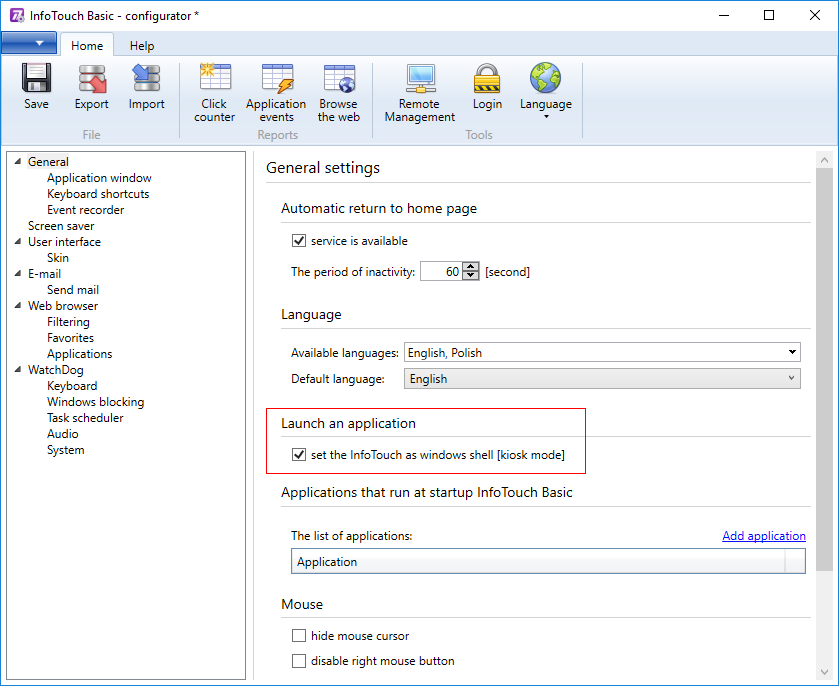The image size is (839, 686).
Task: Open the Default language dropdown
Action: click(x=602, y=379)
